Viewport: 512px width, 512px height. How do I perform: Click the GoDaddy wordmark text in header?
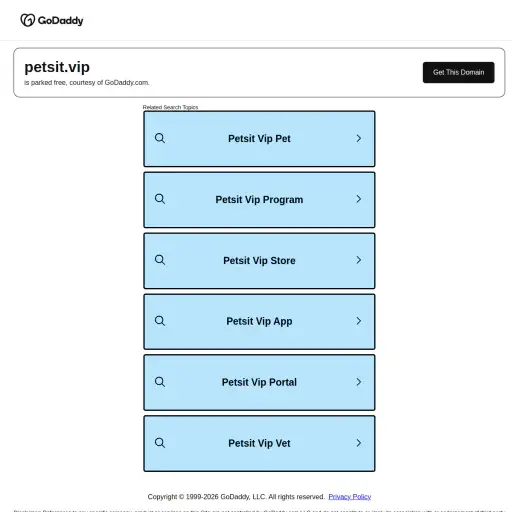(60, 21)
